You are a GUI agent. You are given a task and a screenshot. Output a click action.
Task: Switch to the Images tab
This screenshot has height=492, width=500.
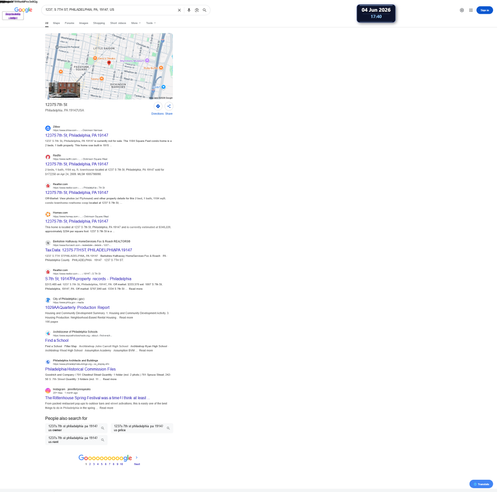click(84, 23)
